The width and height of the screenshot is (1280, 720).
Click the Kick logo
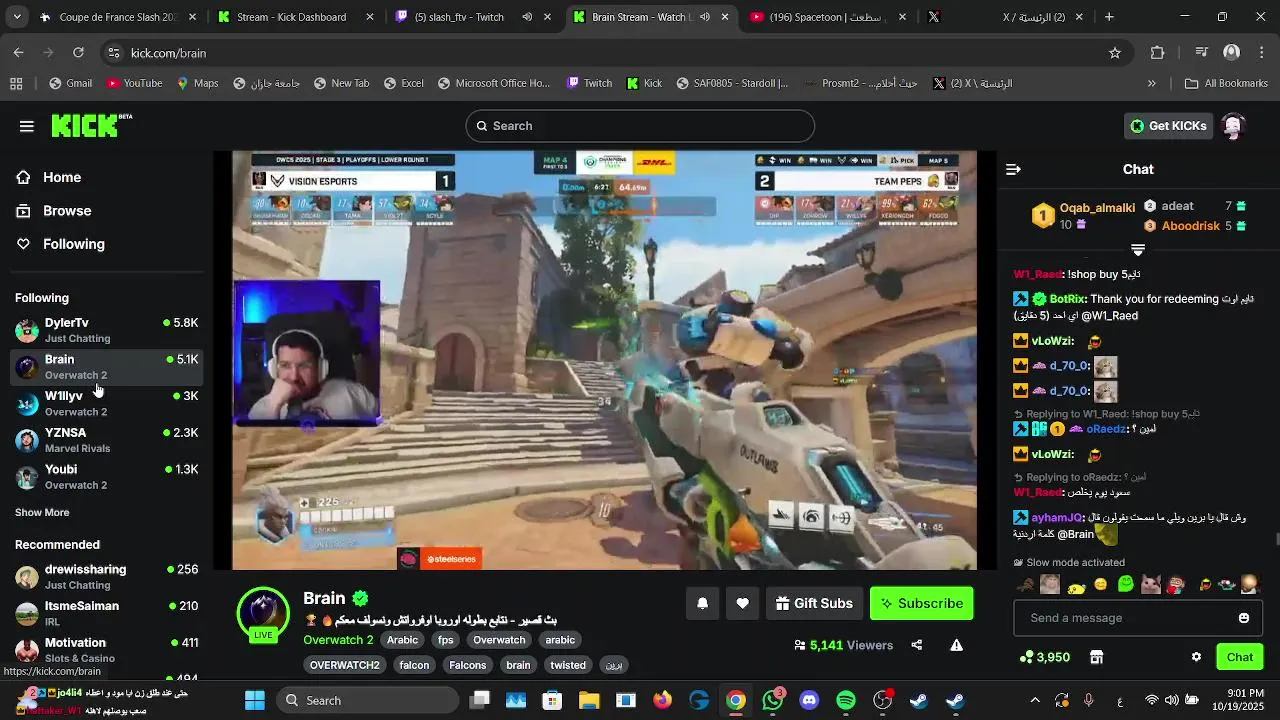coord(91,125)
